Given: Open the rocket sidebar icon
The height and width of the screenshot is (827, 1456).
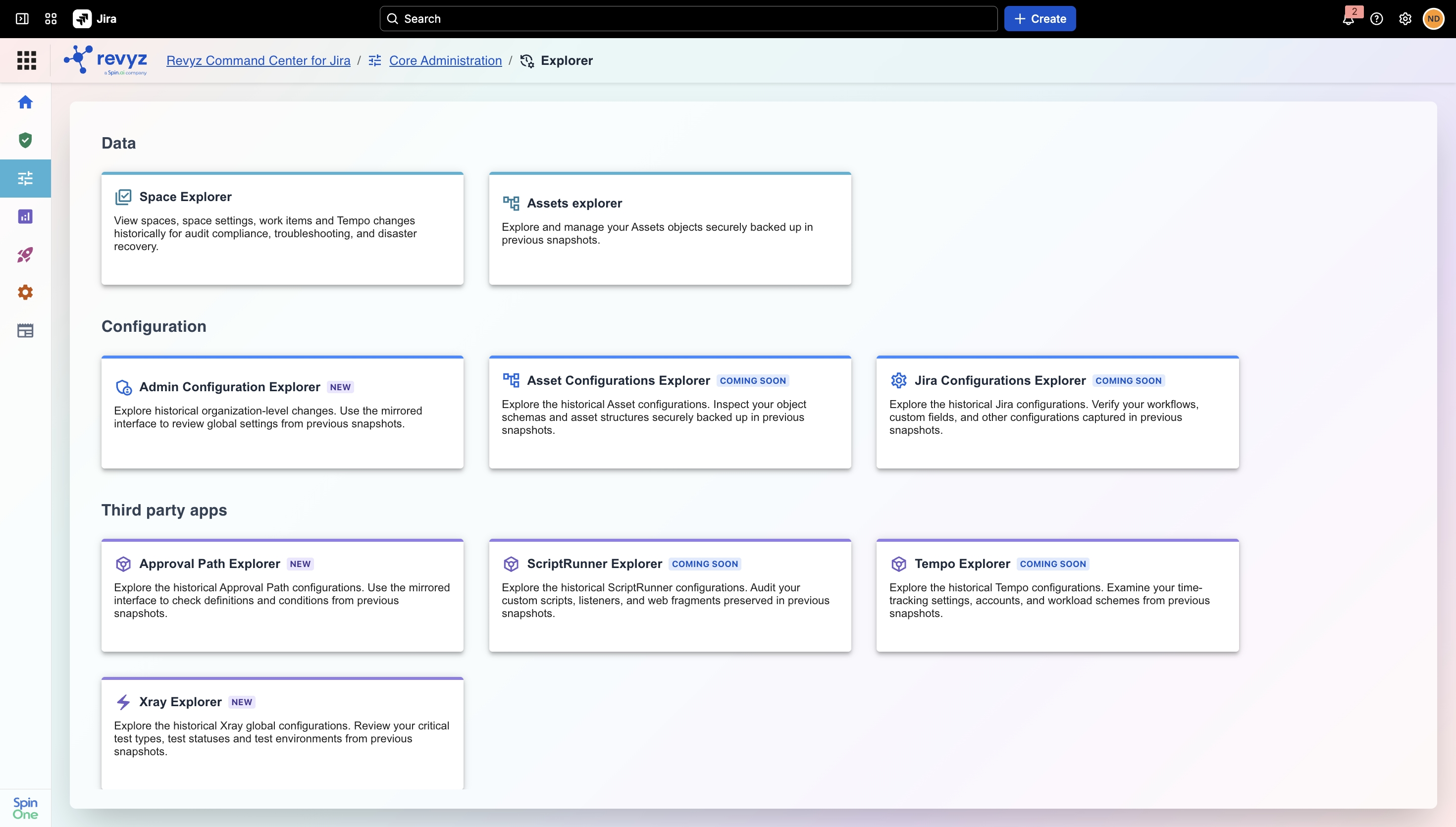Looking at the screenshot, I should coord(26,255).
